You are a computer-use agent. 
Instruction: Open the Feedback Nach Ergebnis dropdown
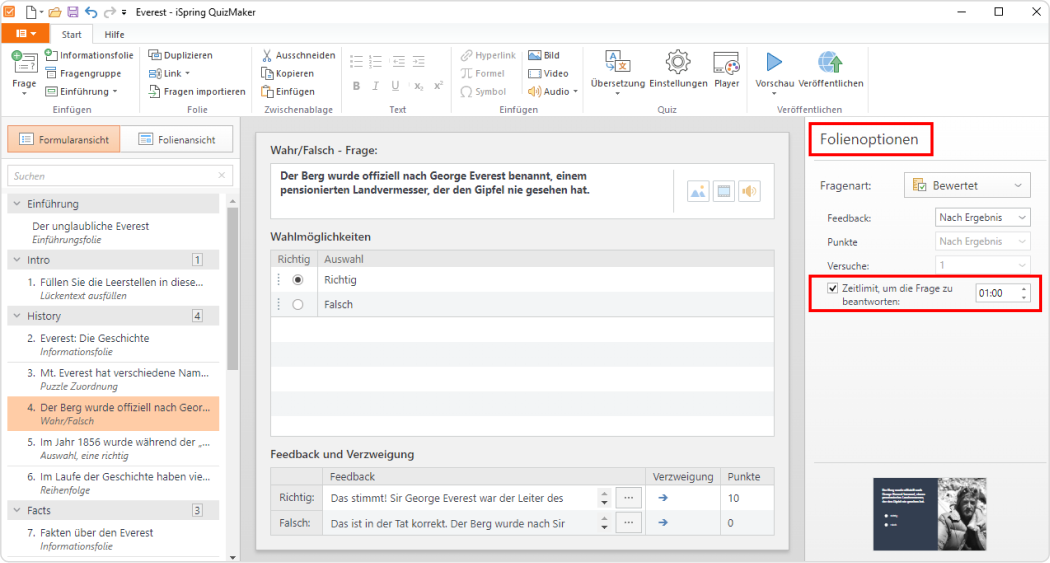pyautogui.click(x=982, y=218)
